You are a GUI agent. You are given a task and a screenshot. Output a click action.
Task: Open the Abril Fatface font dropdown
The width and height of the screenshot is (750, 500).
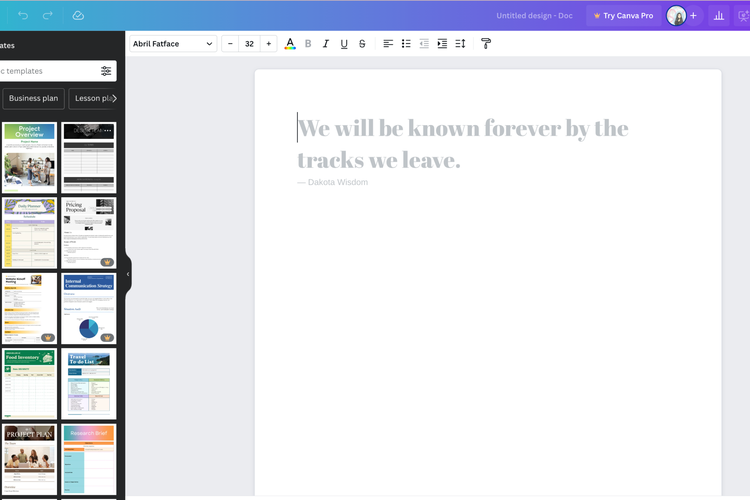coord(173,44)
